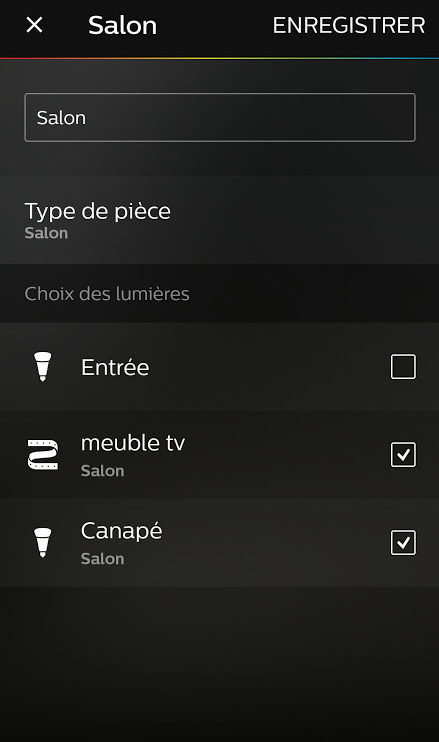
Task: Click the meuble tv lightstrip icon
Action: [x=43, y=454]
